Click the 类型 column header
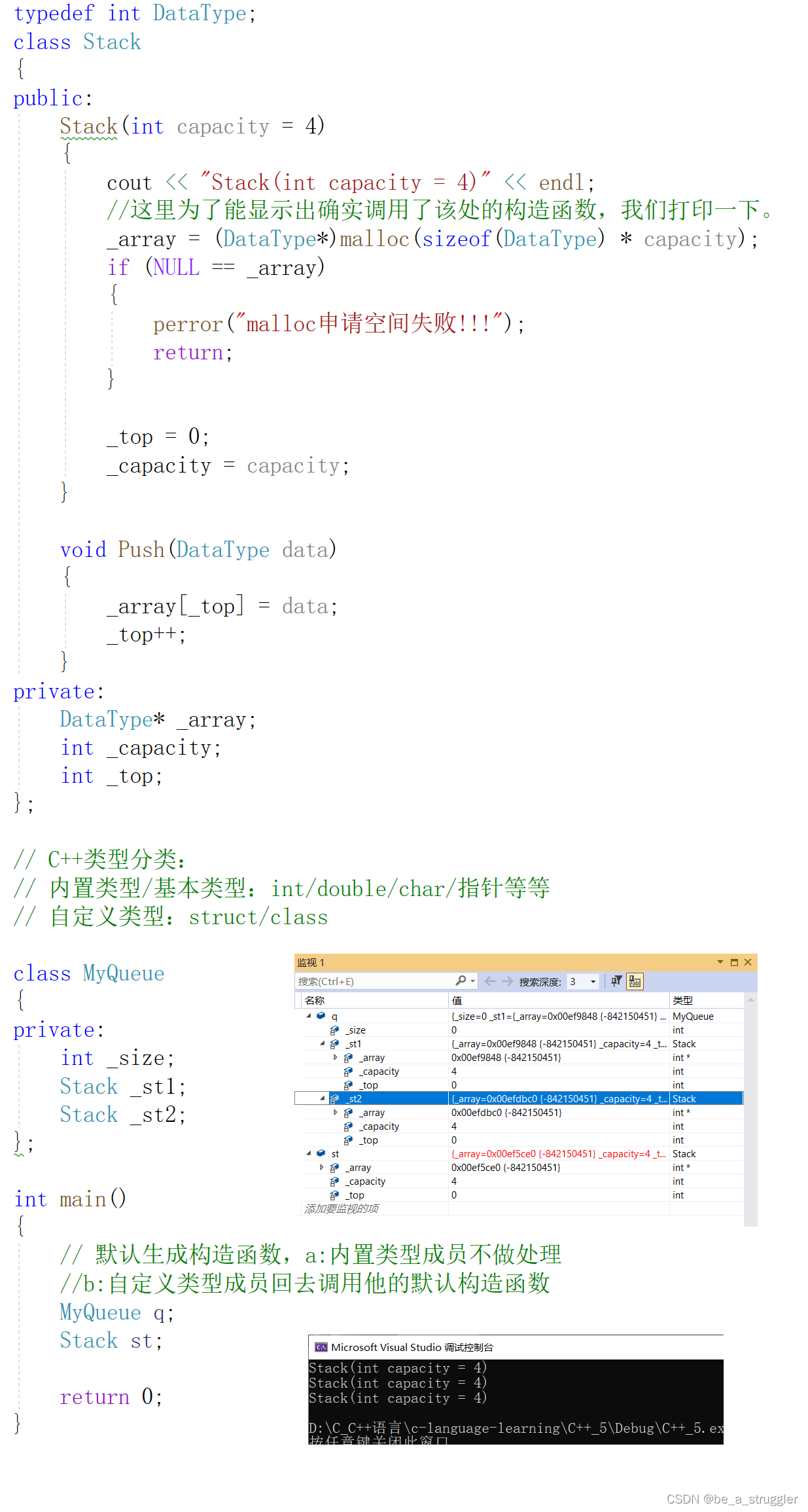The height and width of the screenshot is (1512, 808). pos(707,1000)
